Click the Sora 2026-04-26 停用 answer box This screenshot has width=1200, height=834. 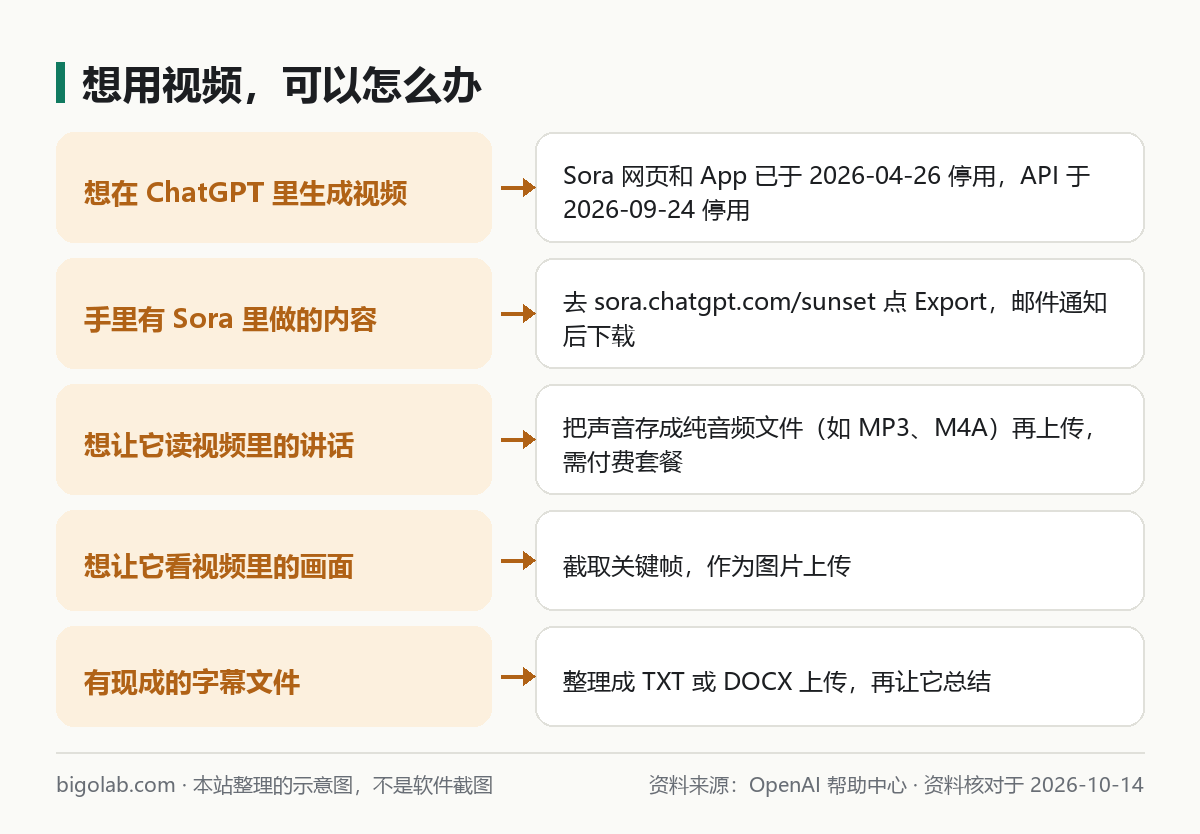coord(840,187)
